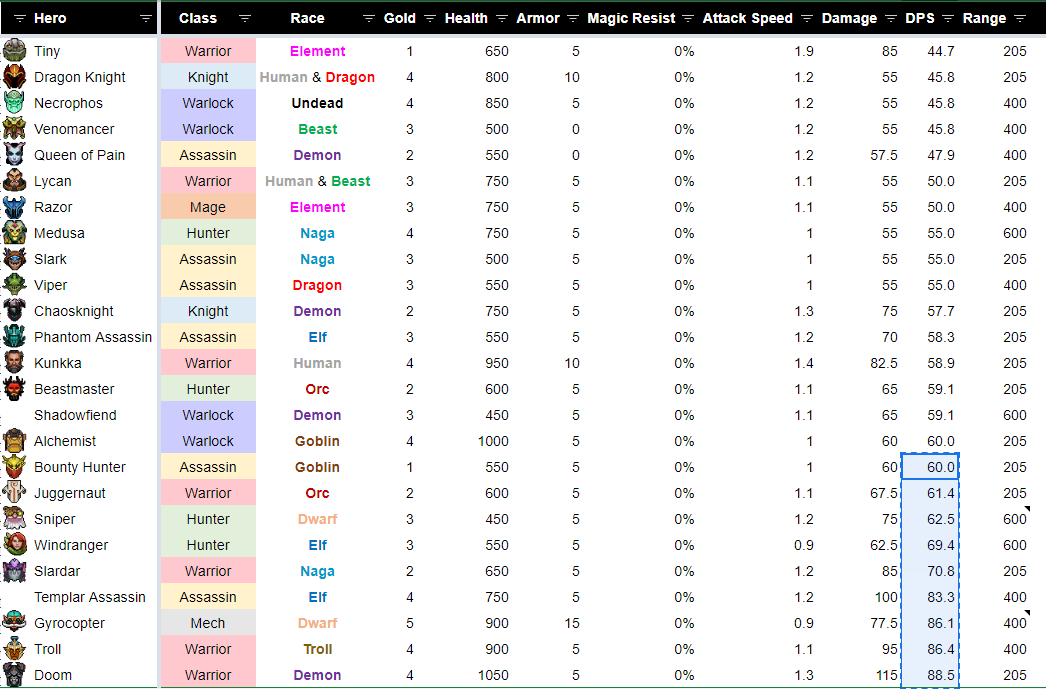Screen dimensions: 1046x689
Task: Click Razor's Mage class cell
Action: pos(208,207)
